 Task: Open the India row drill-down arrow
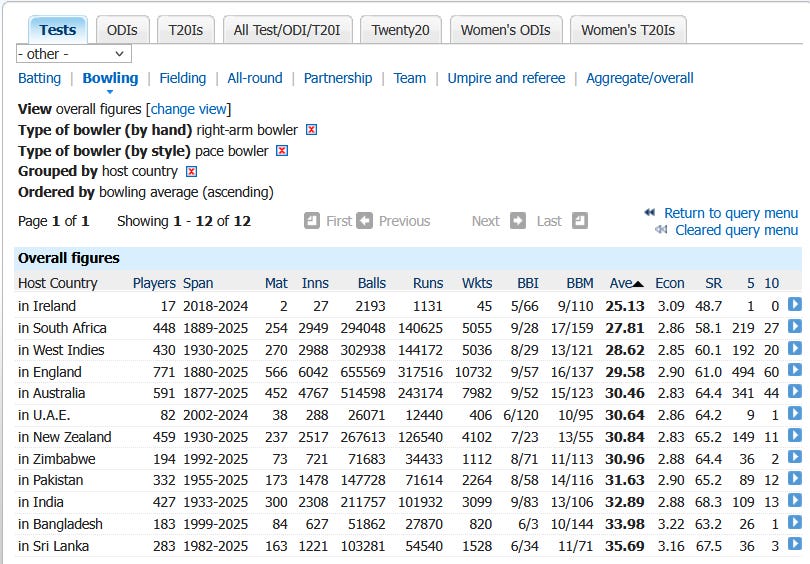(795, 500)
